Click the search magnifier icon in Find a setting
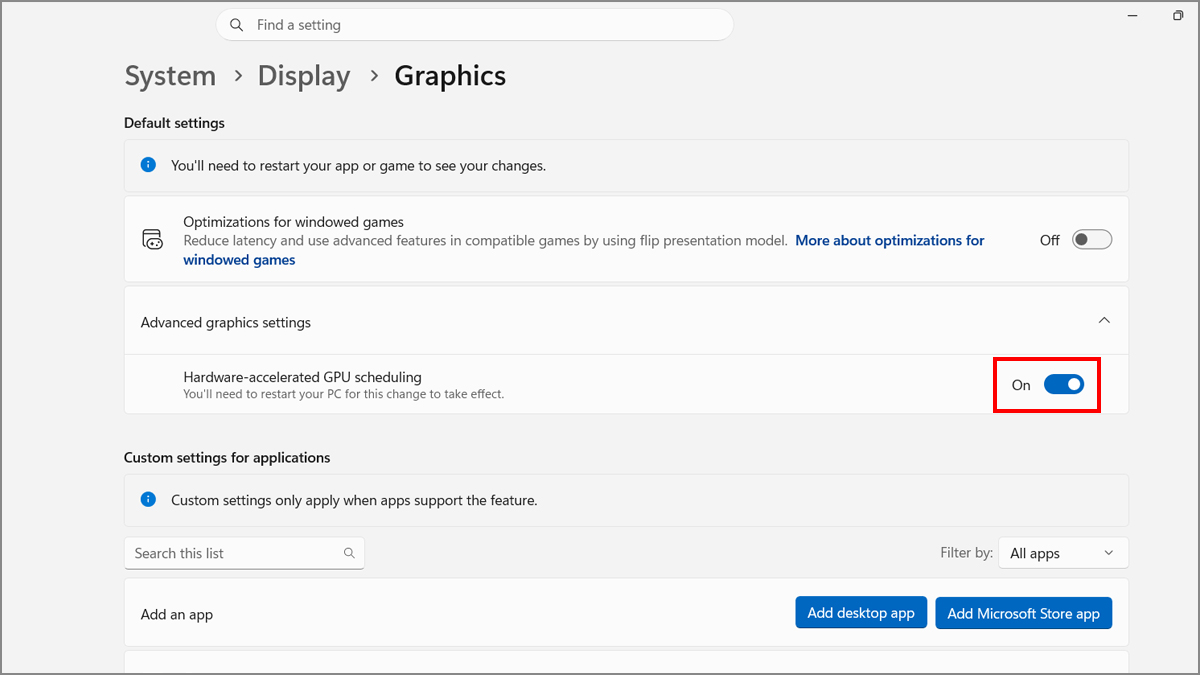The height and width of the screenshot is (675, 1200). pos(237,25)
